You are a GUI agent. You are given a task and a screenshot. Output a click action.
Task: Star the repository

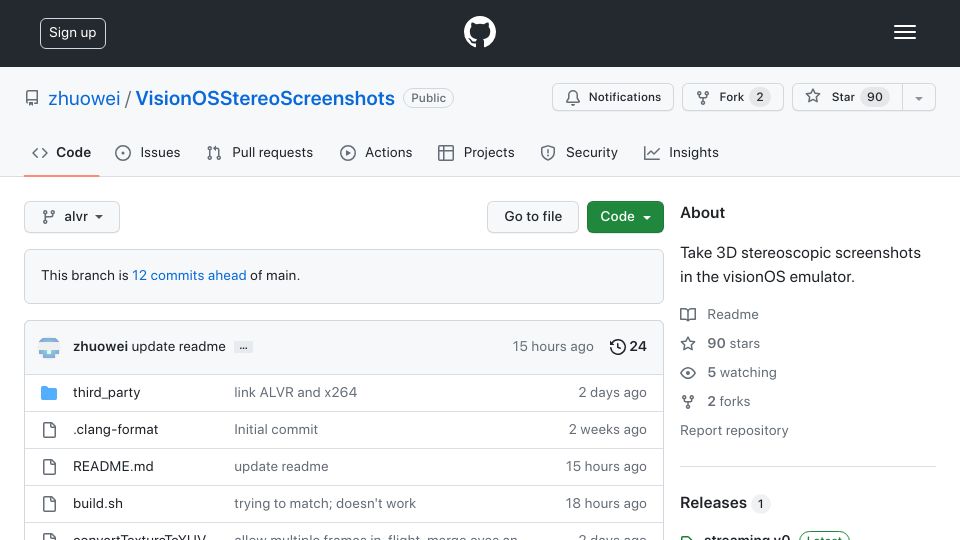(x=847, y=97)
